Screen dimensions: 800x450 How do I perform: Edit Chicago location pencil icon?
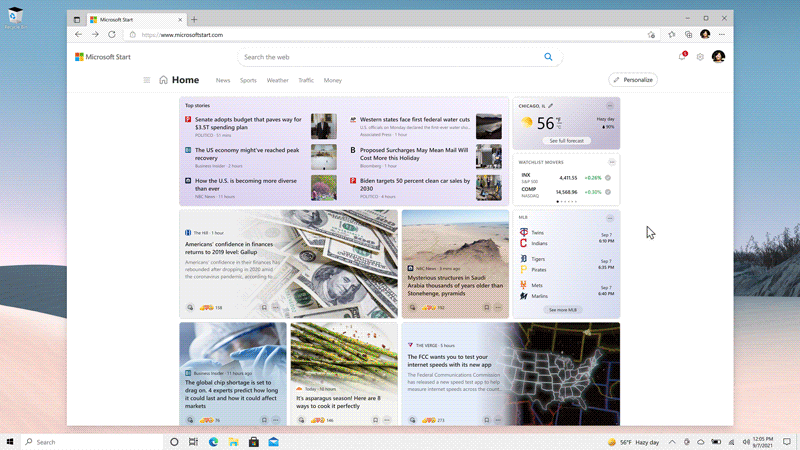point(551,106)
